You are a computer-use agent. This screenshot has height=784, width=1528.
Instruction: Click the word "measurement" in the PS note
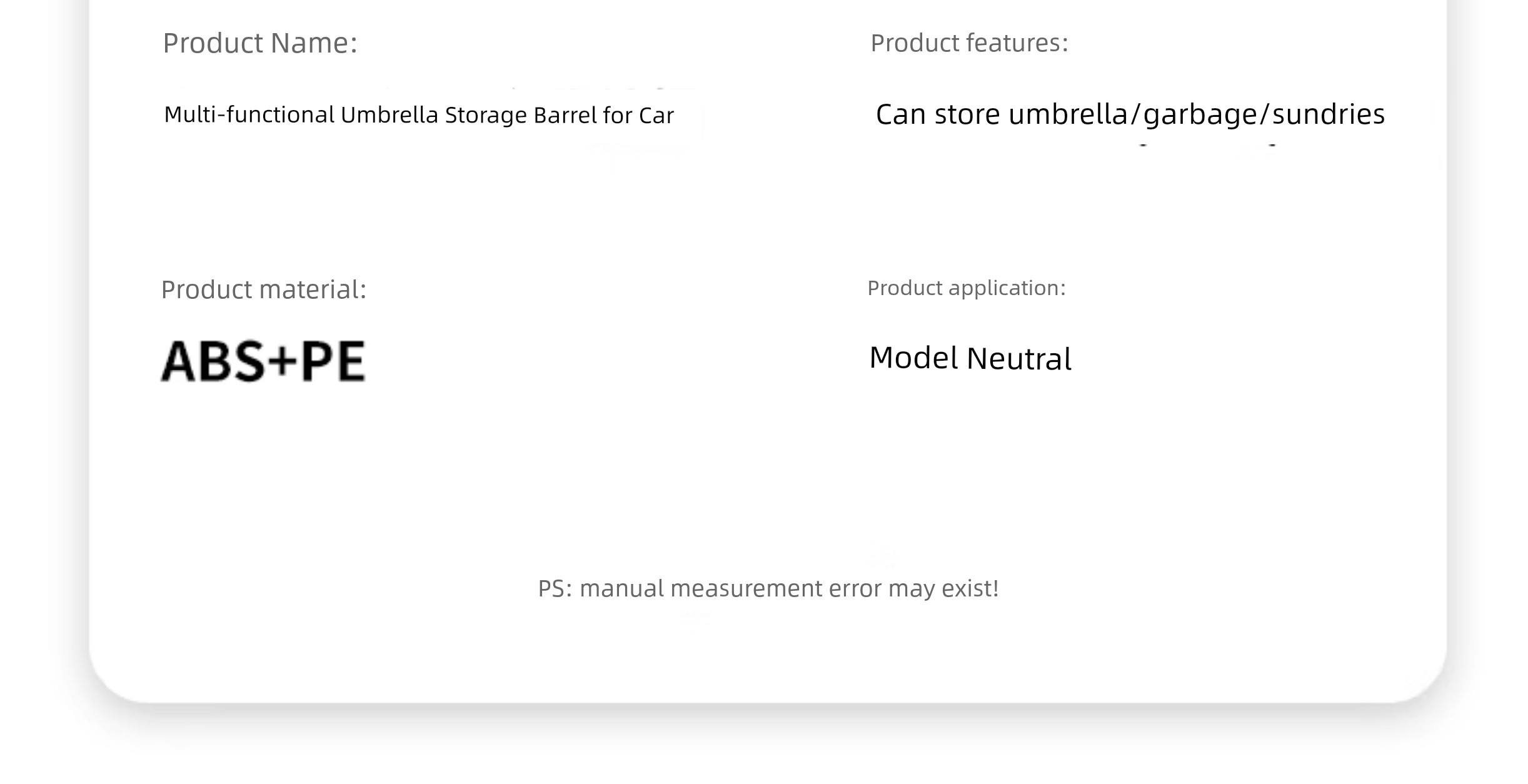tap(746, 589)
